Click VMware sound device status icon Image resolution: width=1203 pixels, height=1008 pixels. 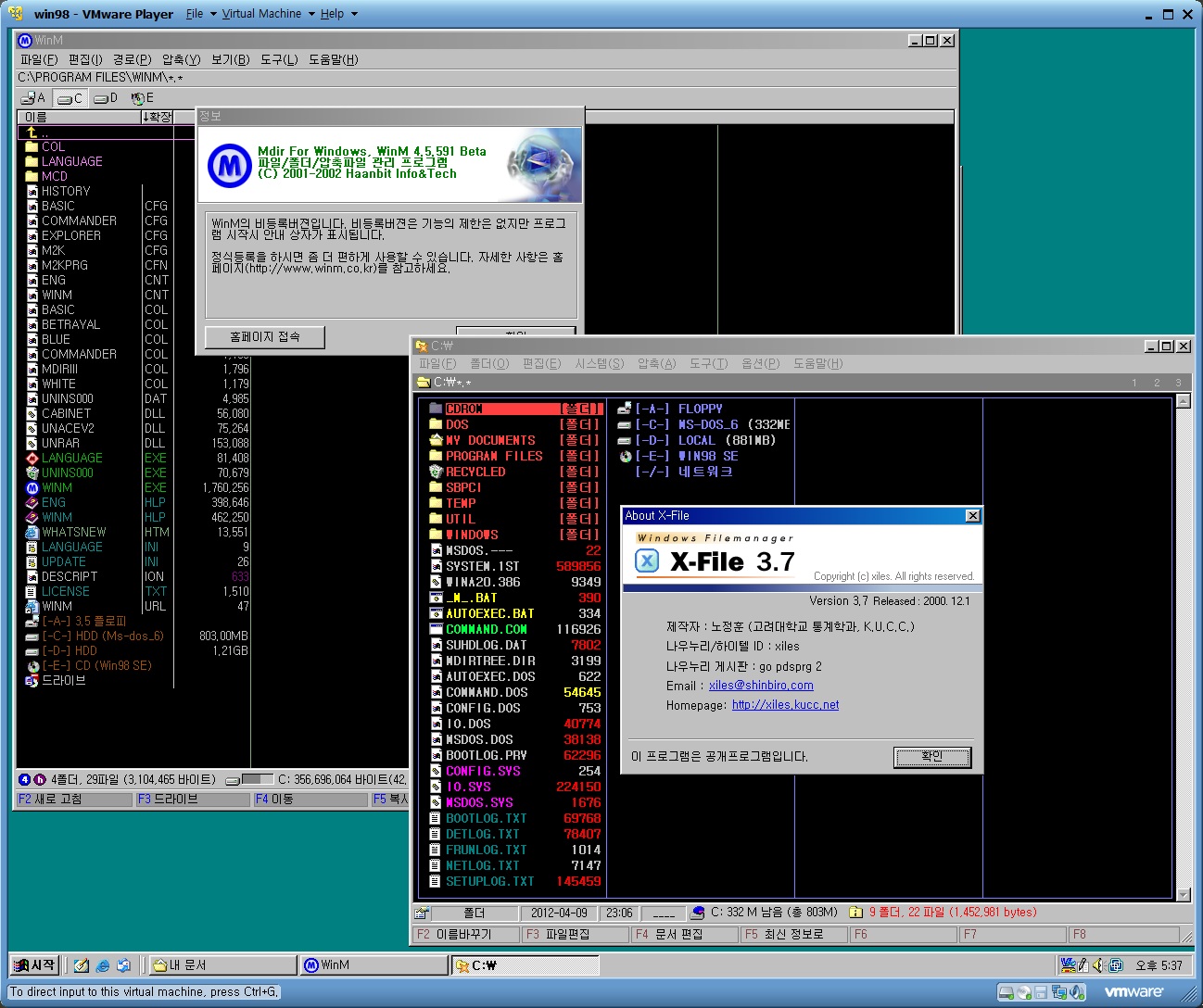1078,992
